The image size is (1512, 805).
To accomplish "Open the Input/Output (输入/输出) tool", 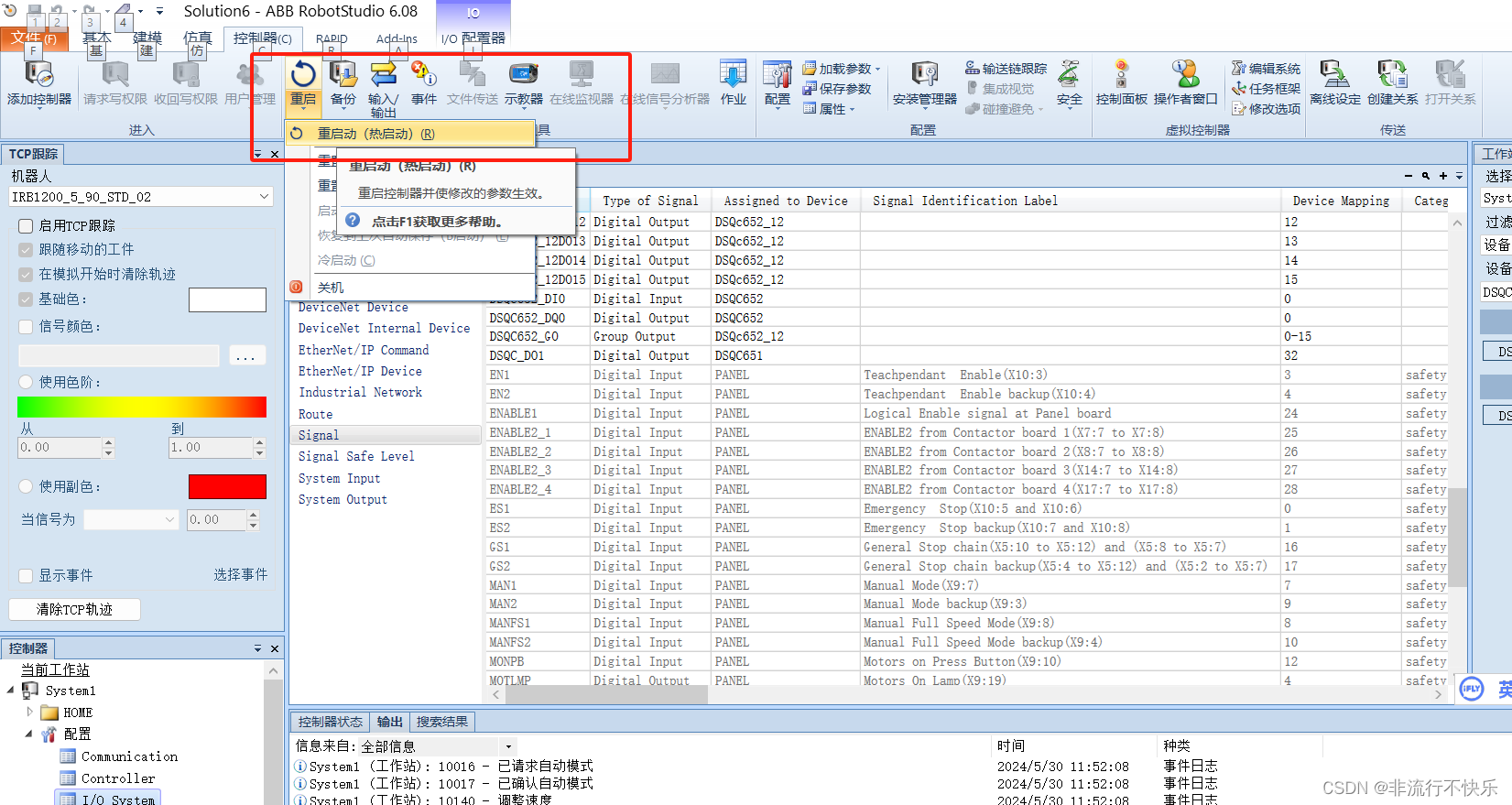I will click(384, 89).
